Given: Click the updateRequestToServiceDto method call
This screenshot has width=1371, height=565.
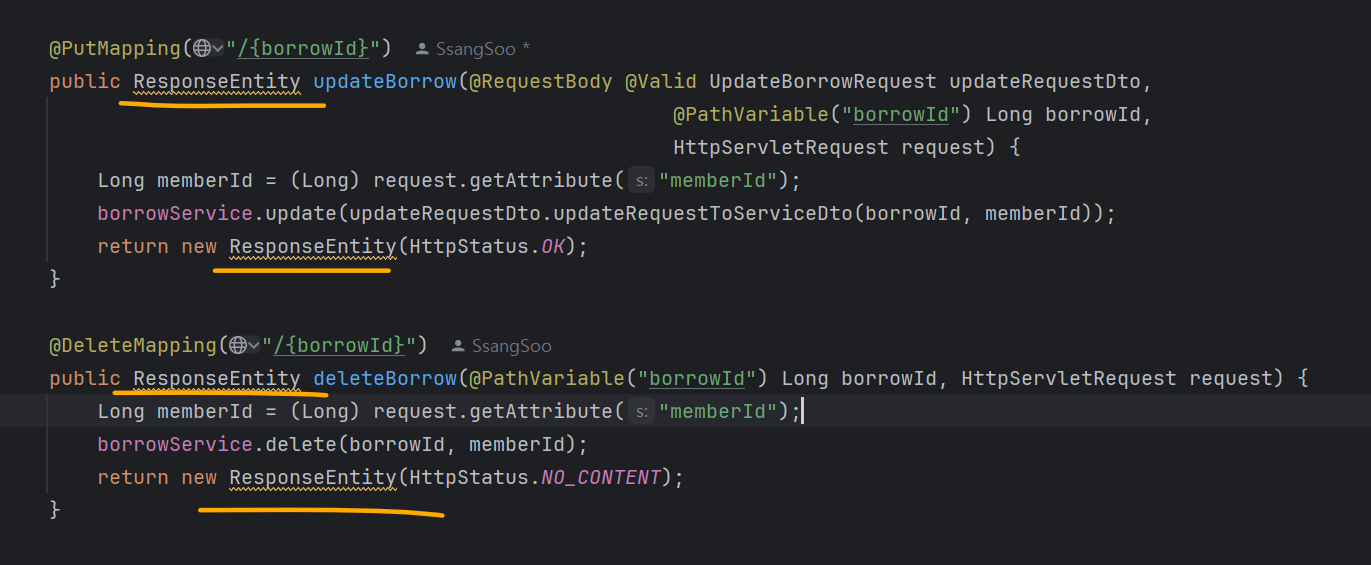Looking at the screenshot, I should click(x=703, y=213).
